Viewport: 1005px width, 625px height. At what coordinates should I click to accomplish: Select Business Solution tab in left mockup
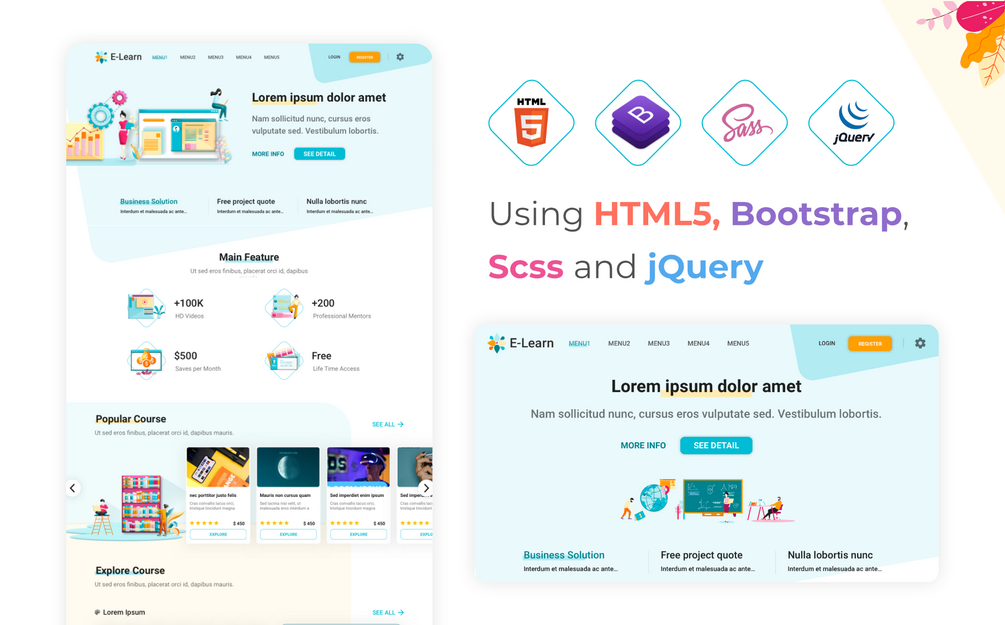(x=149, y=201)
